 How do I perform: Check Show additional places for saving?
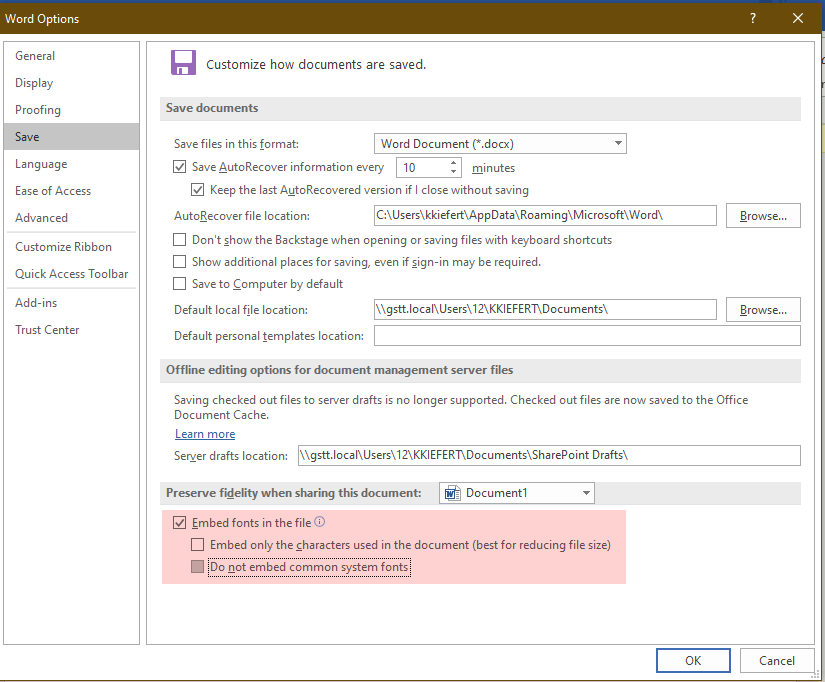179,262
